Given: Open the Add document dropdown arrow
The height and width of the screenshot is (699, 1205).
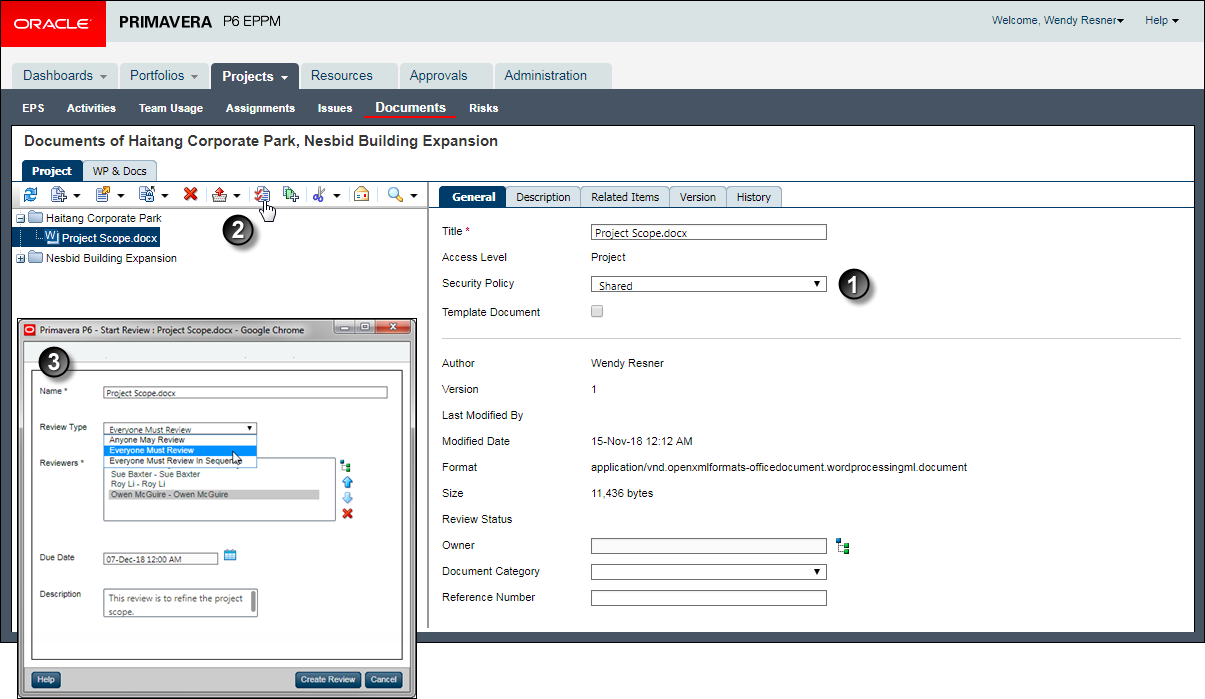Looking at the screenshot, I should click(x=76, y=196).
